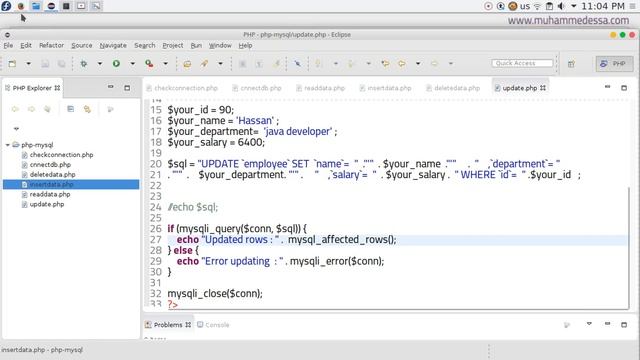Select the Problems view tab

click(x=168, y=325)
